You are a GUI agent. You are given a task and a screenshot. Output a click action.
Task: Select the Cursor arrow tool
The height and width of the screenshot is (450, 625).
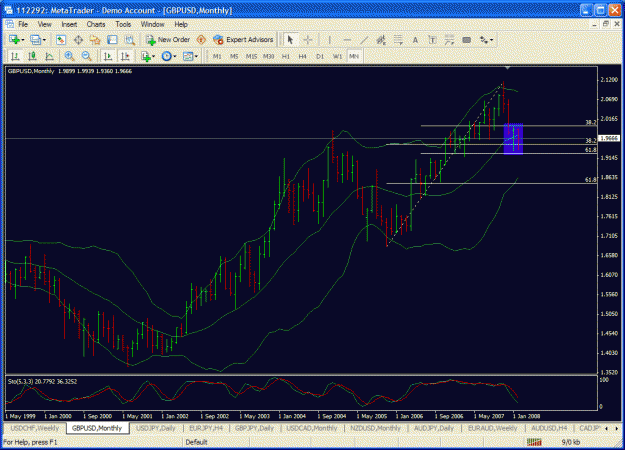[x=290, y=40]
